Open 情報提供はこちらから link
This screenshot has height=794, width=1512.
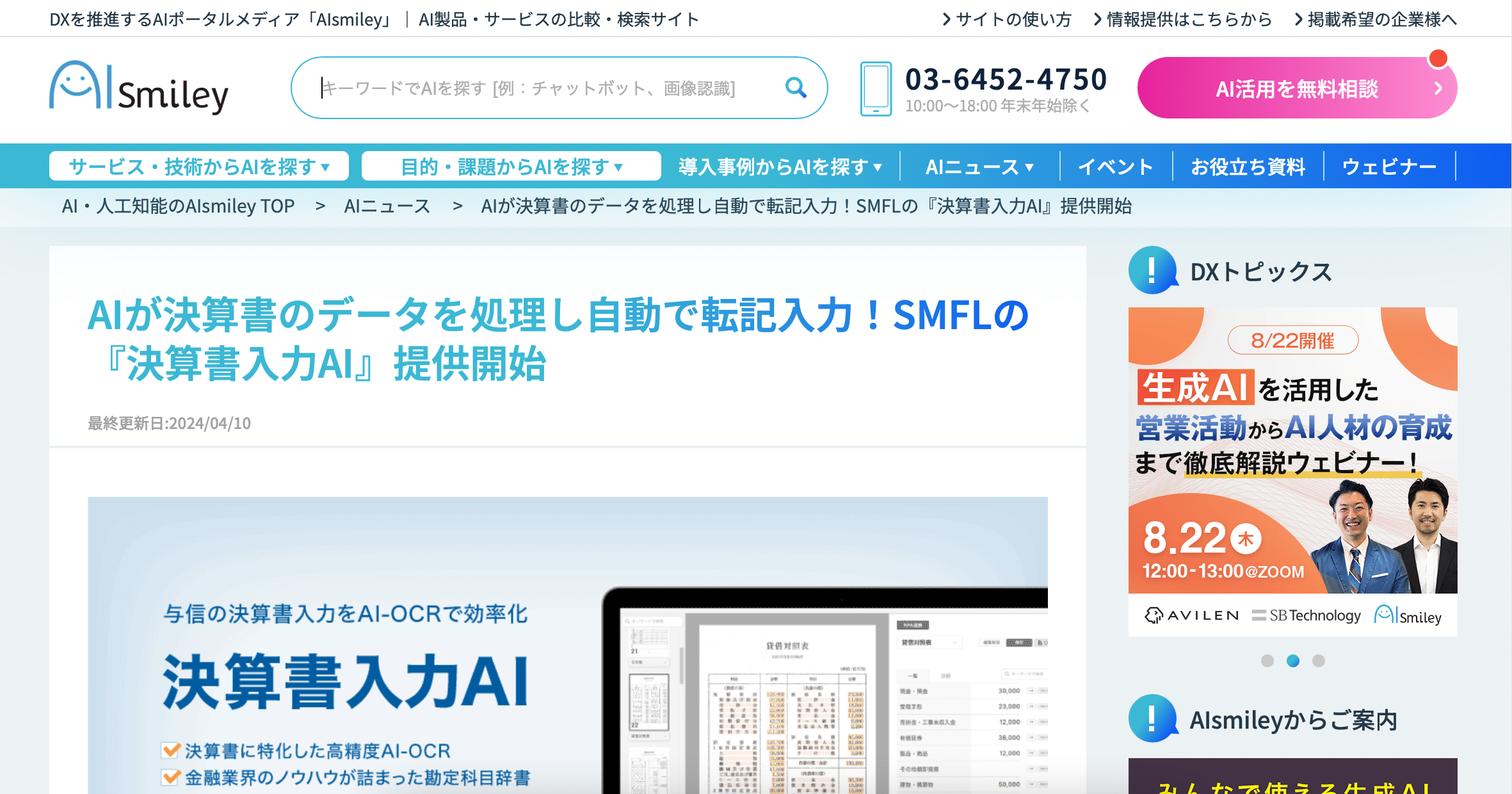coord(1189,19)
